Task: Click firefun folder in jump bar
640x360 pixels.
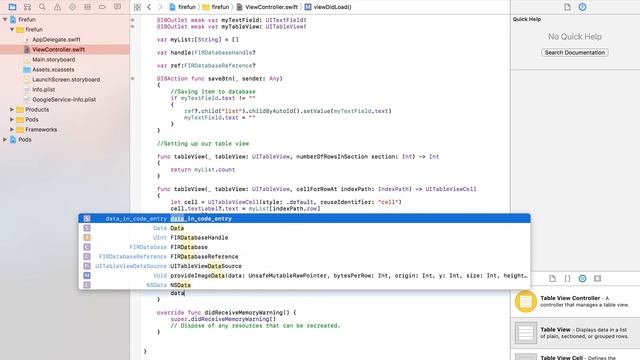Action: 216,7
